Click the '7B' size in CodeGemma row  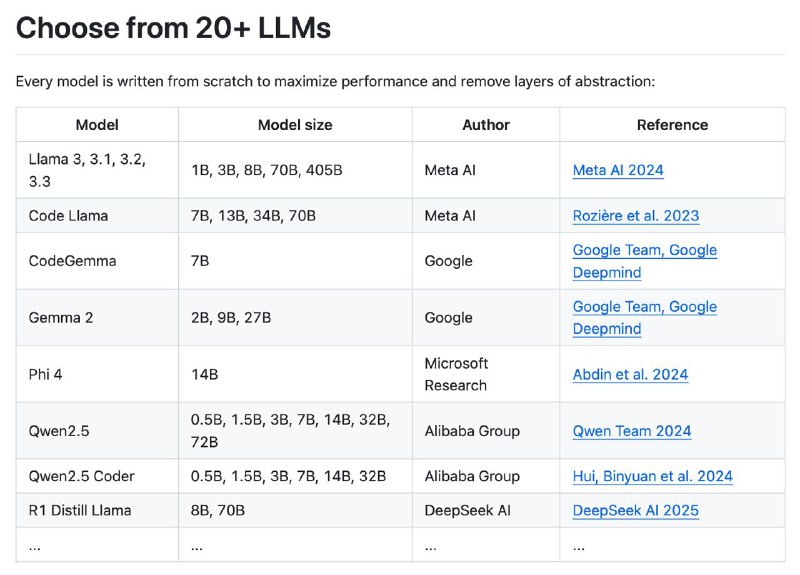tap(200, 261)
